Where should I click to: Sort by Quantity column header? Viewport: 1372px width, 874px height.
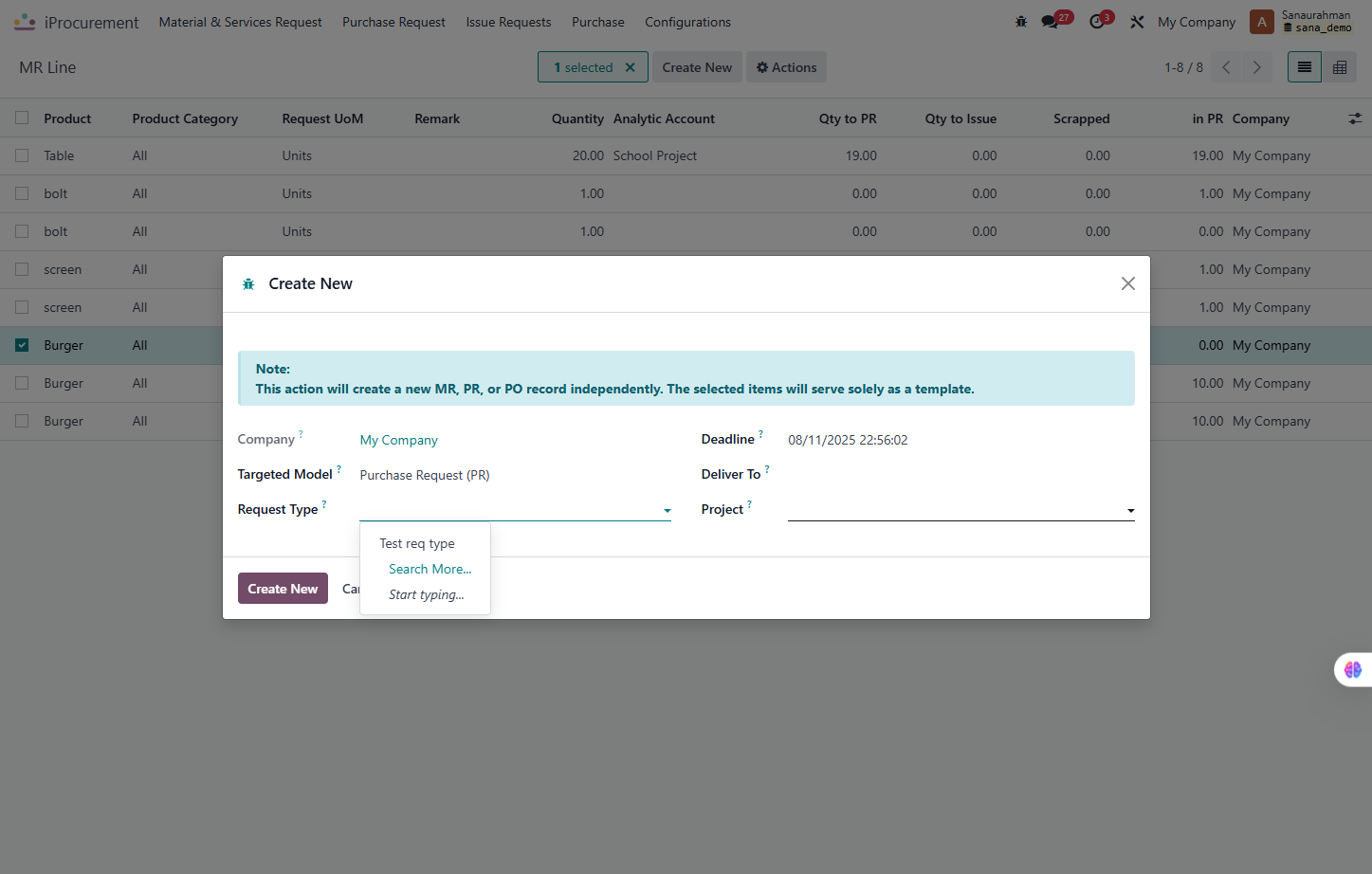[x=577, y=118]
